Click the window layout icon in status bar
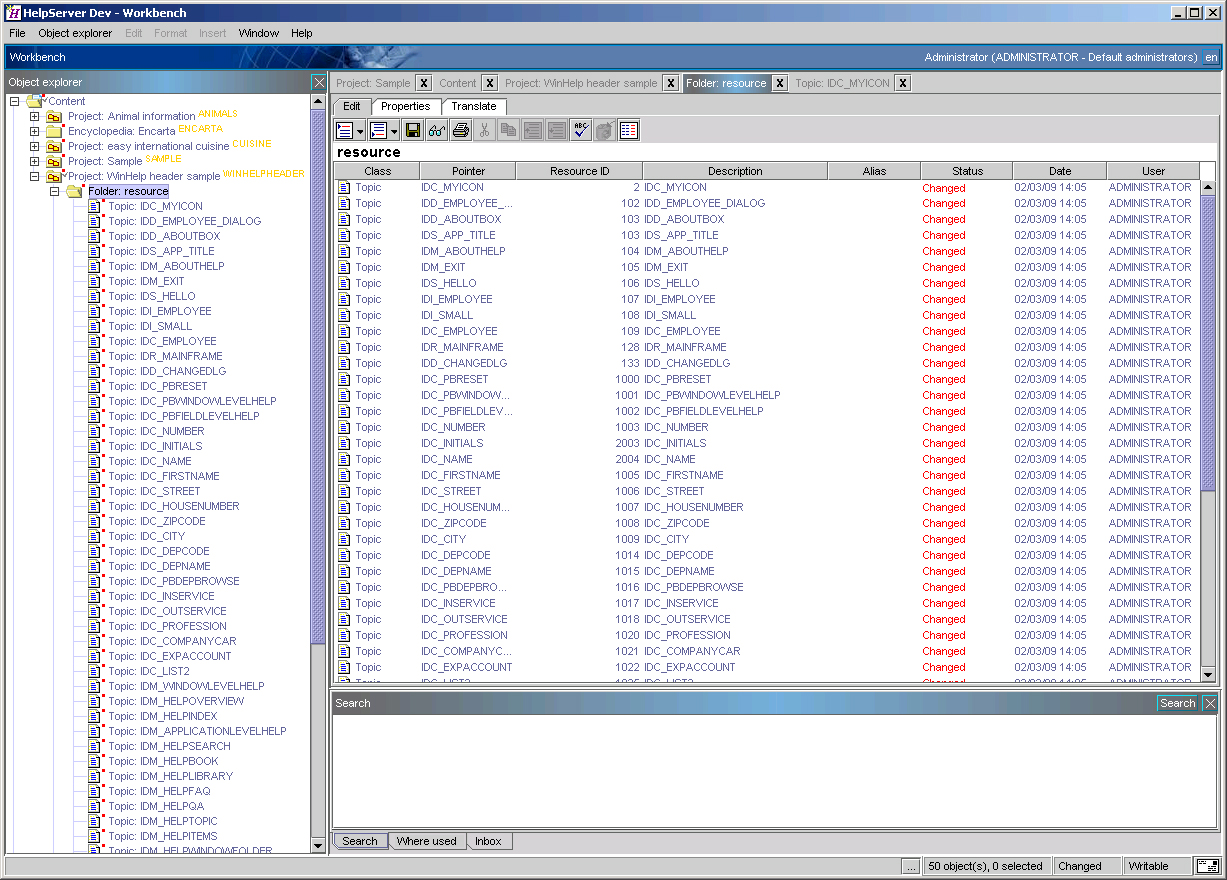This screenshot has width=1227, height=880. tap(1207, 866)
